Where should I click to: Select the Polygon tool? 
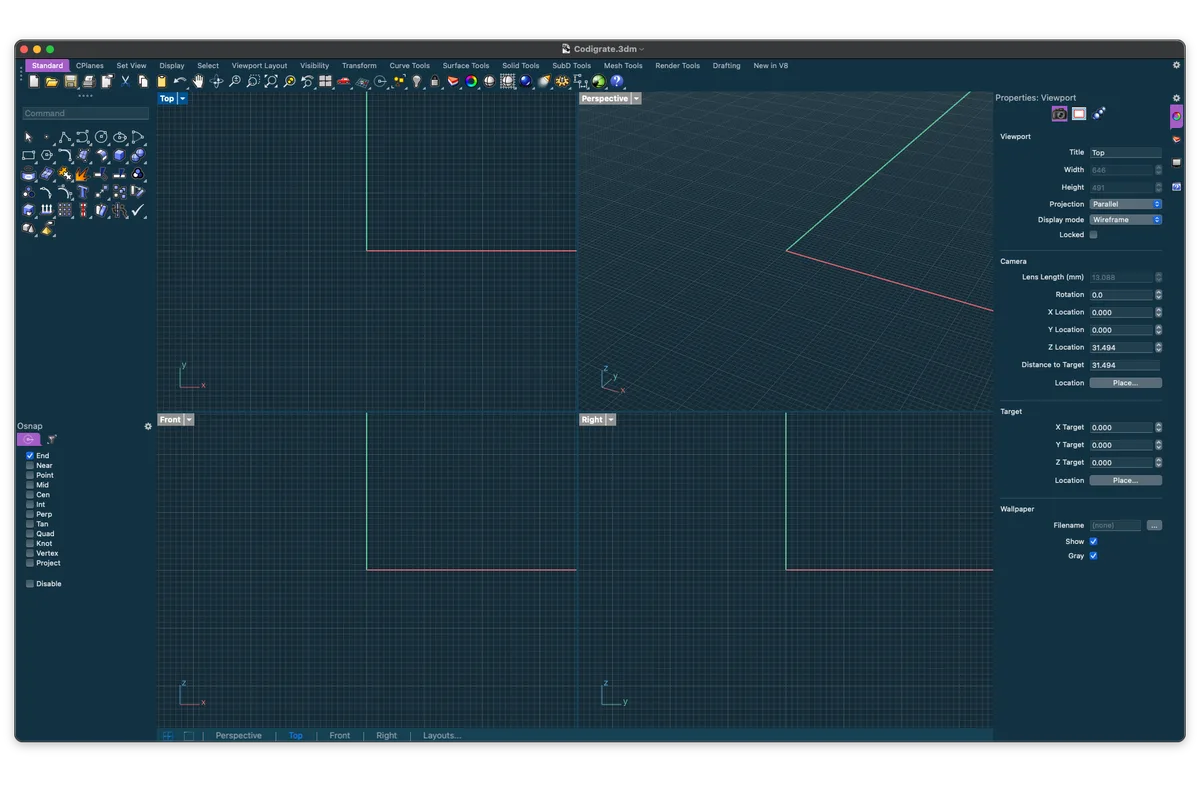click(x=47, y=155)
